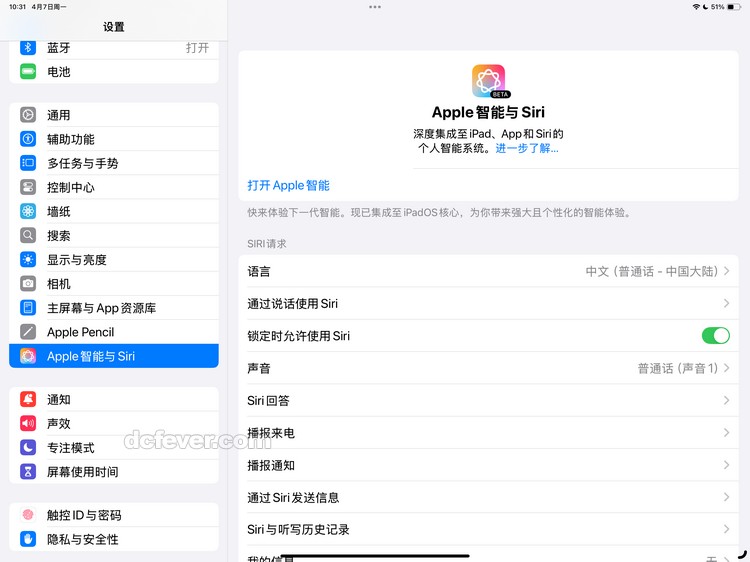Open 多任务与手势 settings

(x=114, y=163)
